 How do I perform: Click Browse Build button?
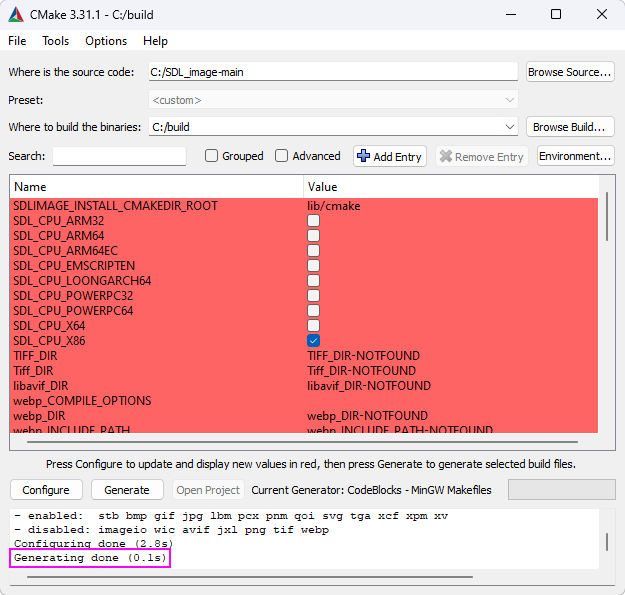click(x=570, y=127)
